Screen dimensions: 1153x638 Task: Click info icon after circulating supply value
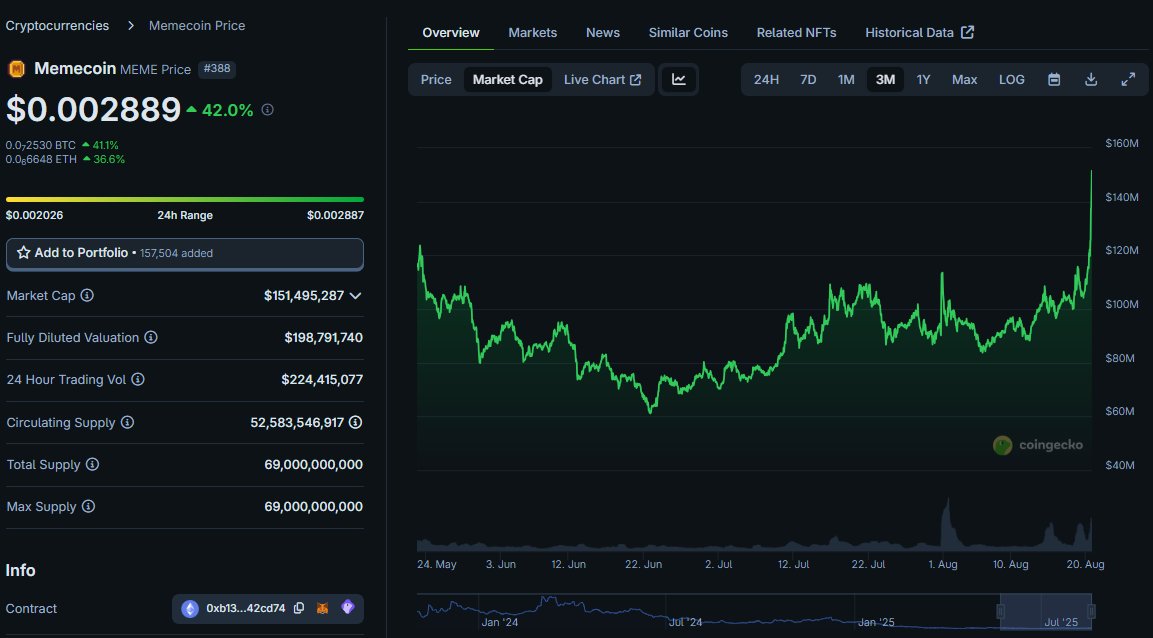click(x=355, y=422)
